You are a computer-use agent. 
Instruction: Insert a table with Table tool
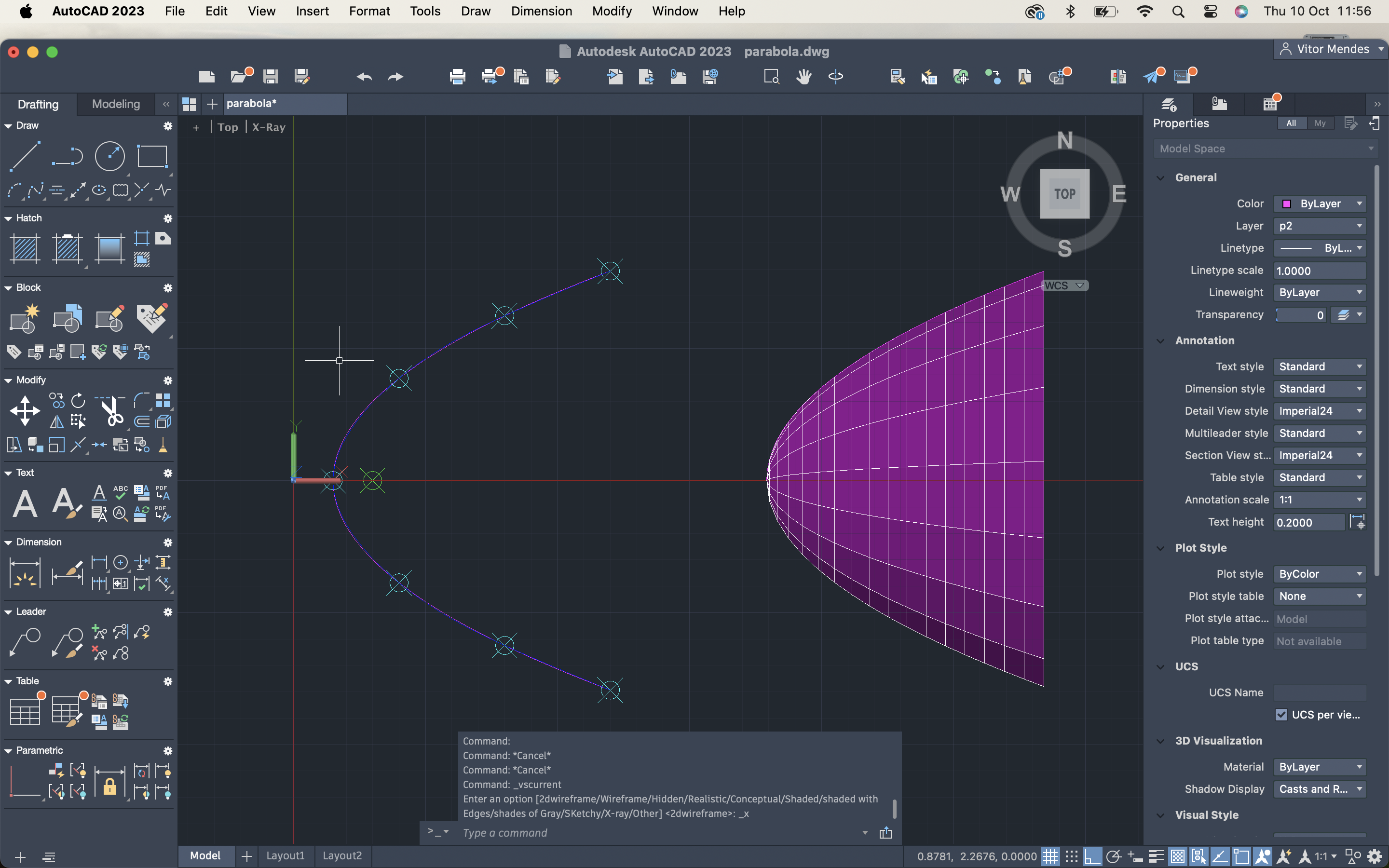(25, 712)
